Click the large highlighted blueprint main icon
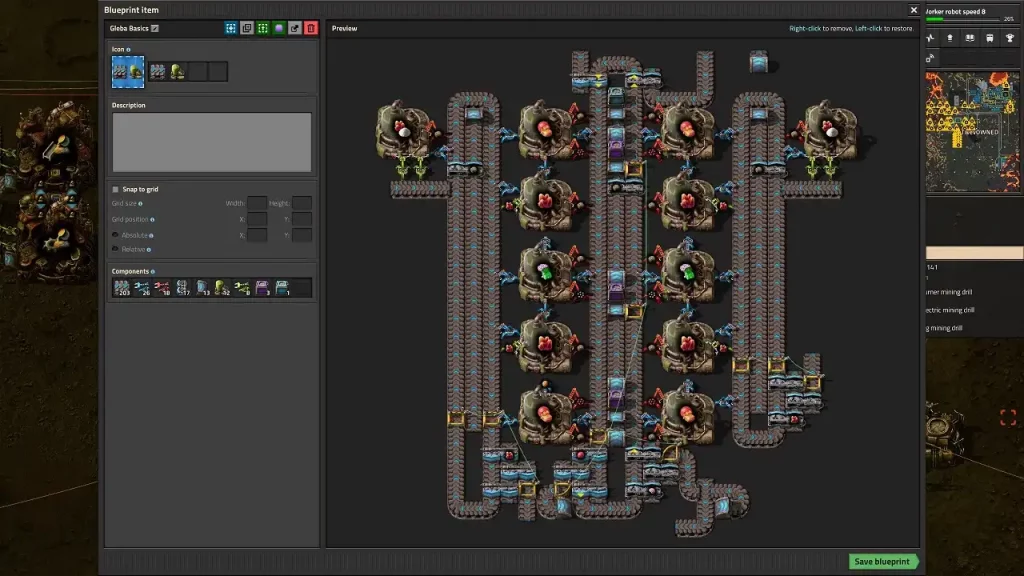Screen dimensions: 1024x576 tap(128, 72)
